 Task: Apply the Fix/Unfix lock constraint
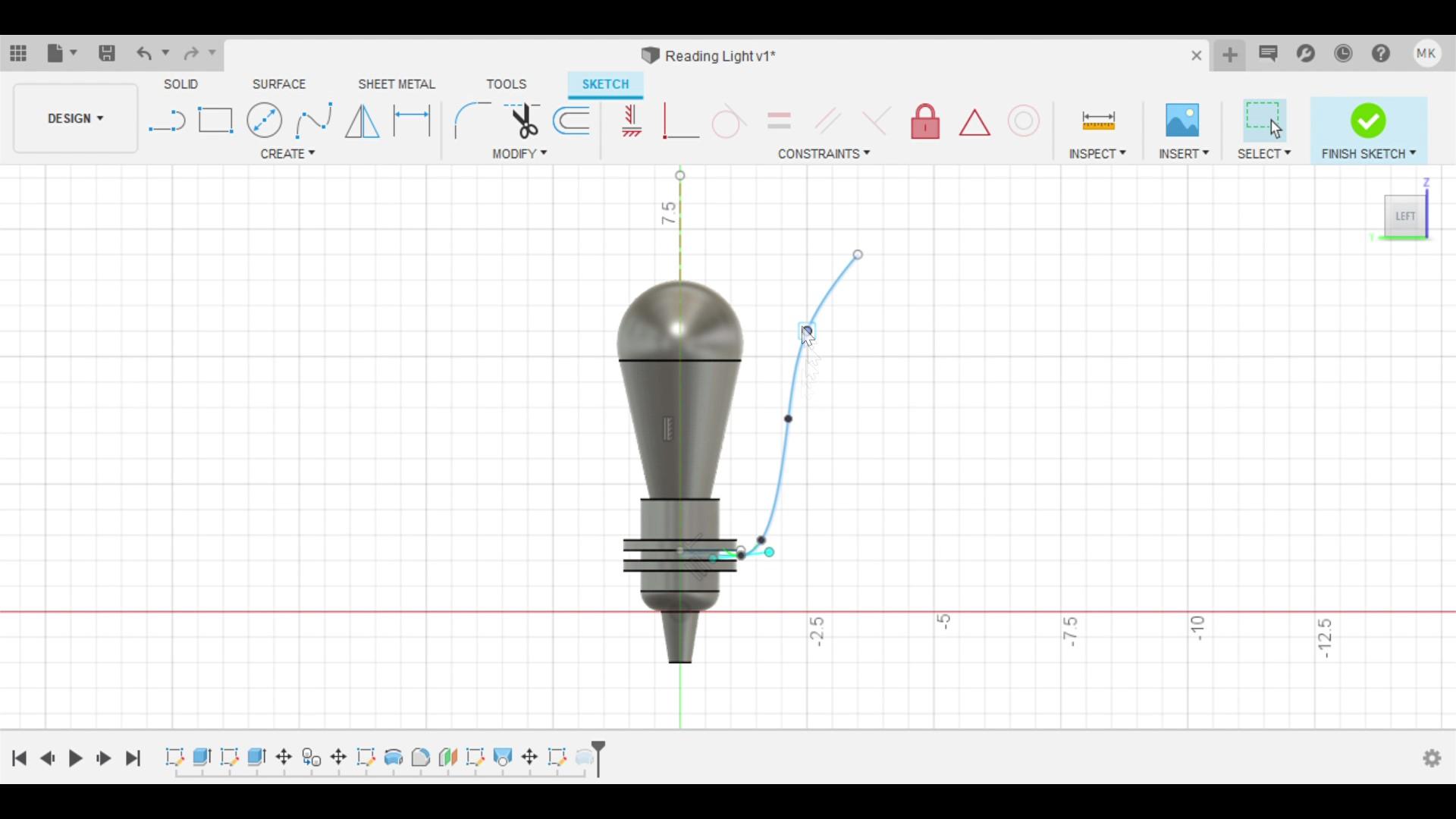click(x=925, y=121)
